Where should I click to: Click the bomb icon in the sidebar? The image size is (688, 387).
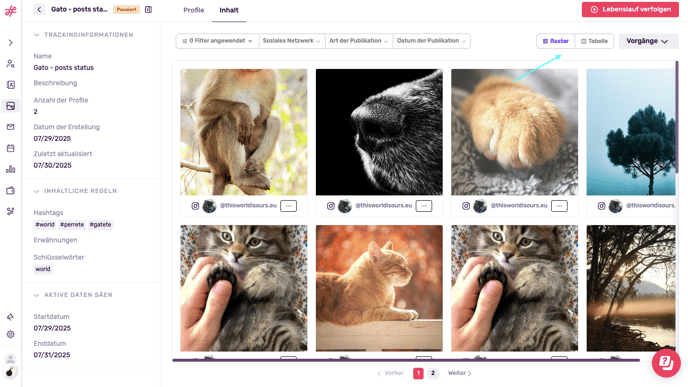click(10, 372)
